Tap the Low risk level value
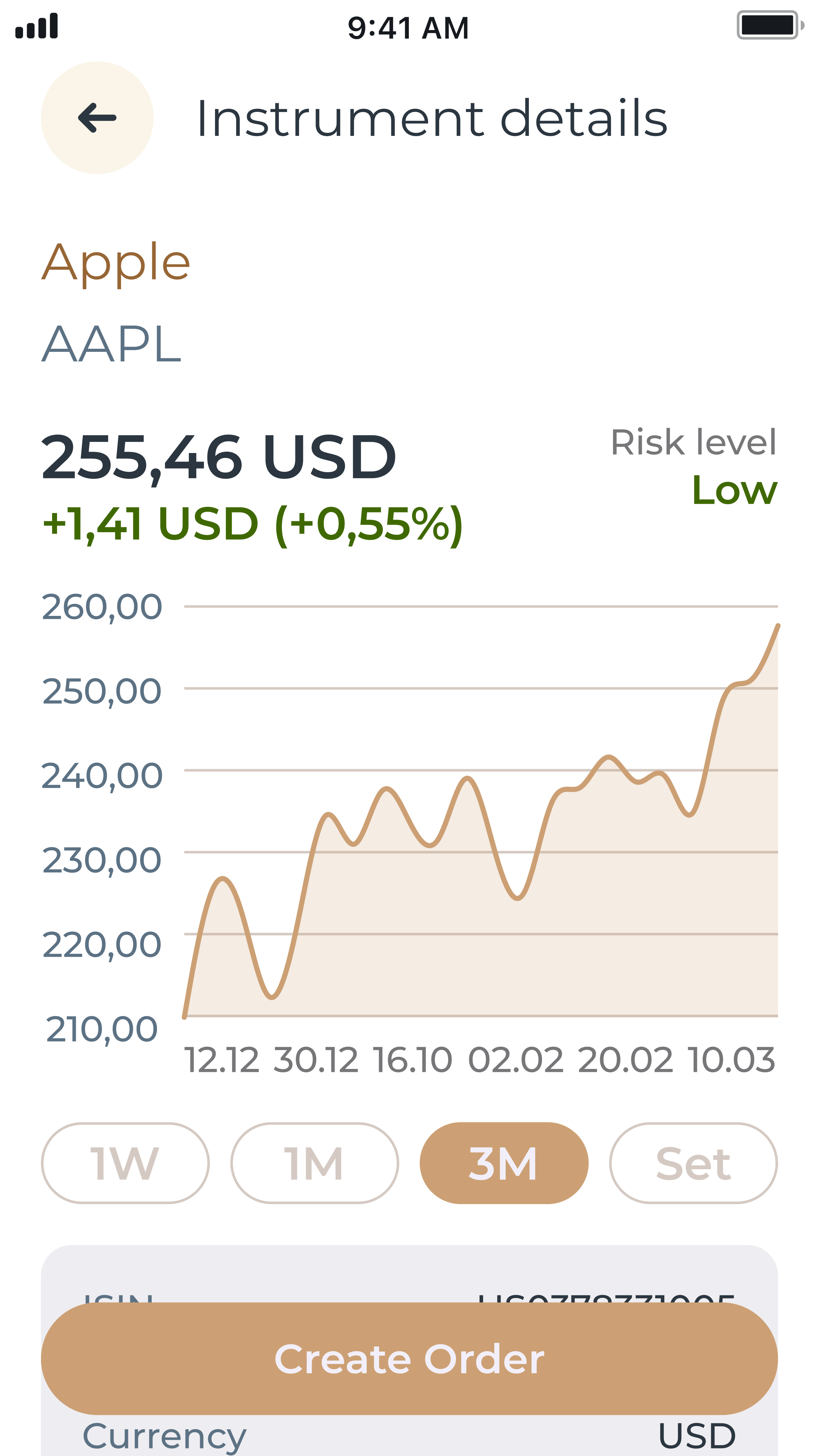This screenshot has width=819, height=1456. (734, 490)
